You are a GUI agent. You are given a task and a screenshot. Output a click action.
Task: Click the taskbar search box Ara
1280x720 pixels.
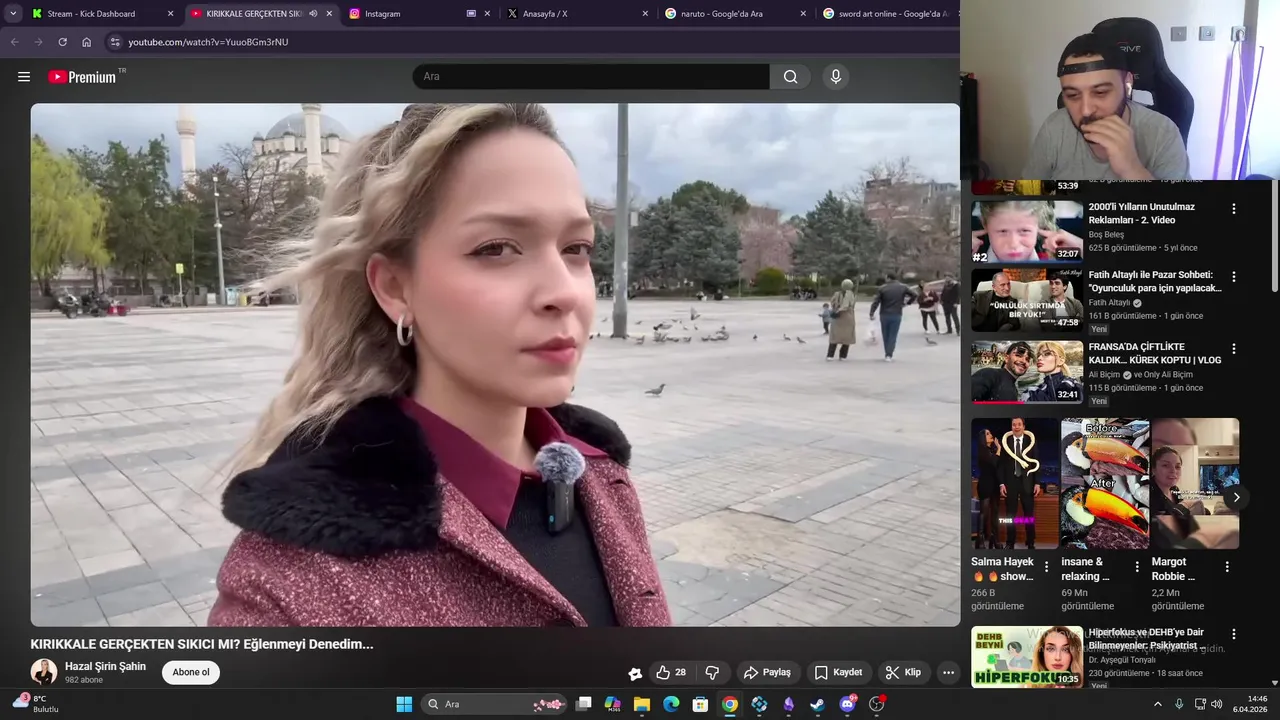point(495,704)
